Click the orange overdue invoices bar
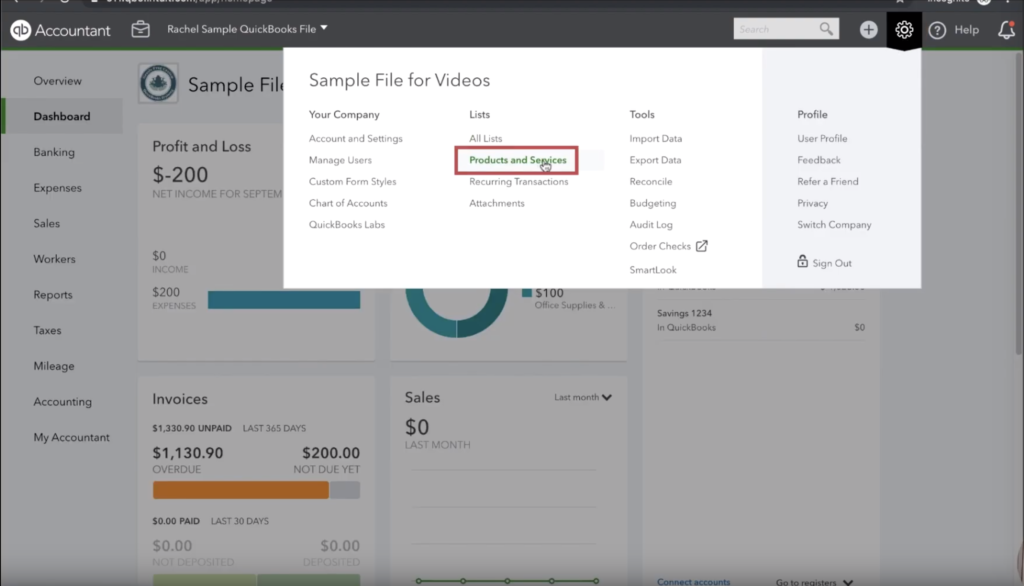This screenshot has height=586, width=1024. point(240,490)
